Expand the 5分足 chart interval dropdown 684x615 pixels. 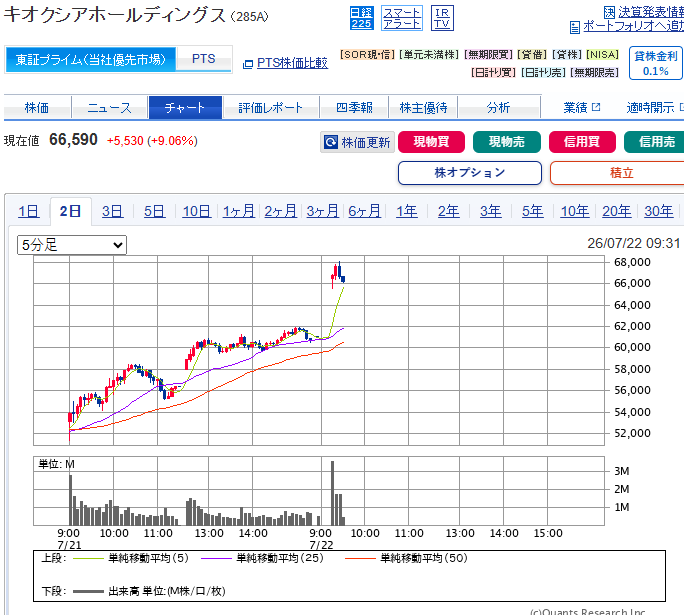coord(72,245)
